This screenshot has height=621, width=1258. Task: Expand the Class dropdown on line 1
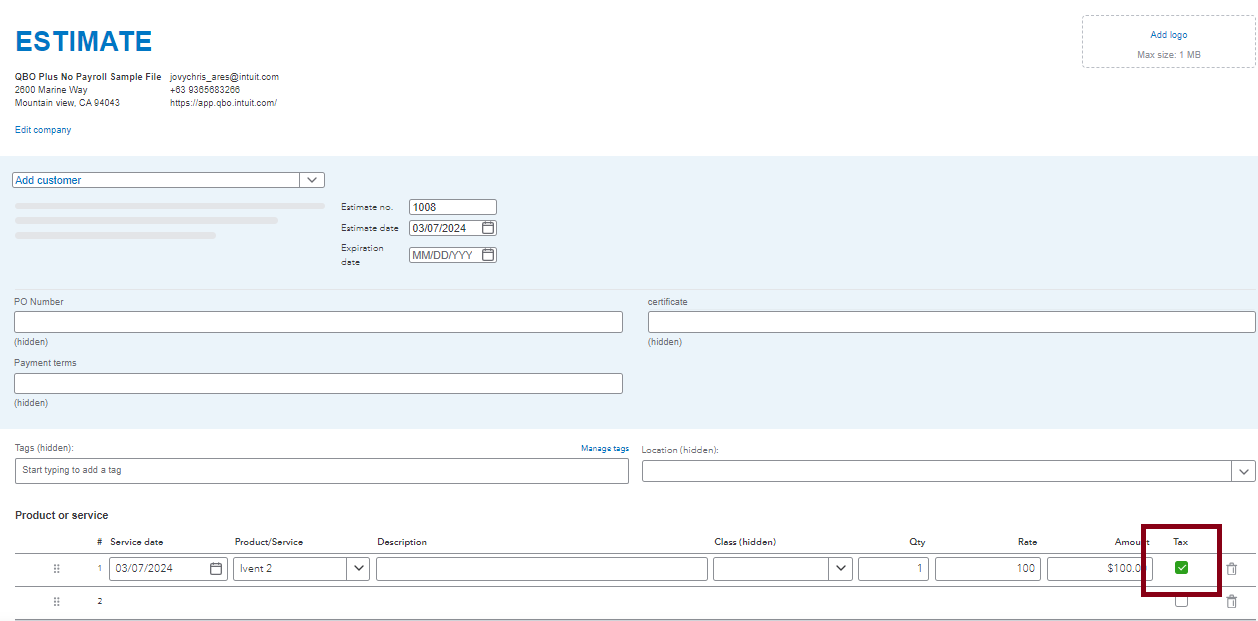840,569
